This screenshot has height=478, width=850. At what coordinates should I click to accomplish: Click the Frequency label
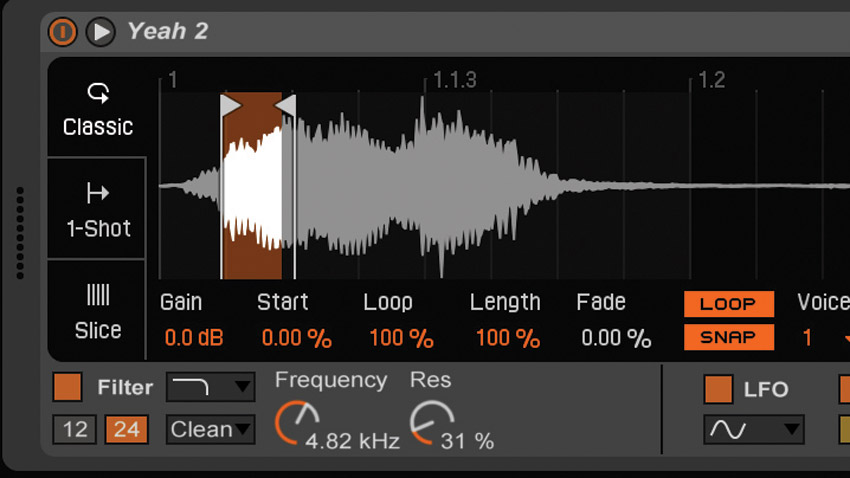[x=331, y=380]
